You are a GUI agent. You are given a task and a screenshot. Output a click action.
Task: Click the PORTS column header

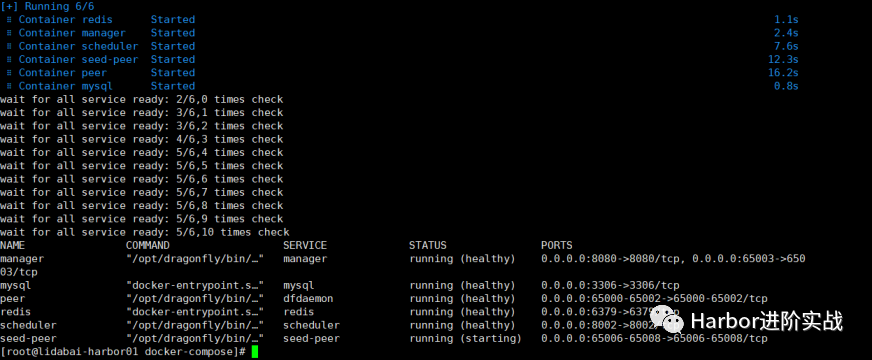[557, 245]
